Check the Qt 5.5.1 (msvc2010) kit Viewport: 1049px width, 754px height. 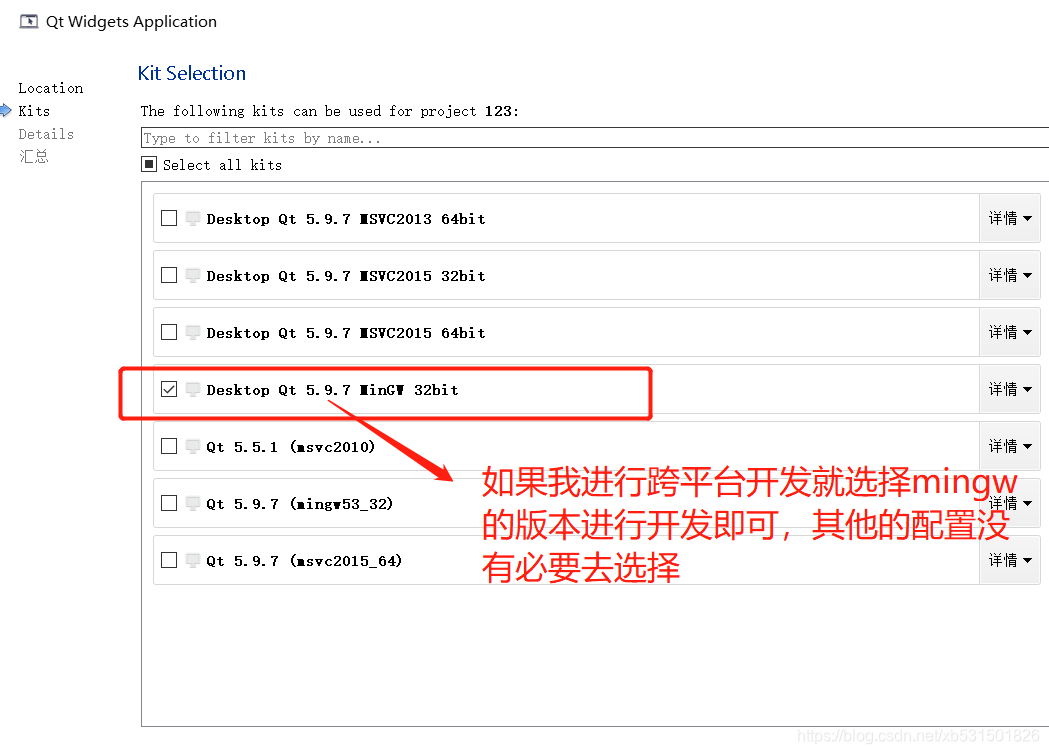169,446
